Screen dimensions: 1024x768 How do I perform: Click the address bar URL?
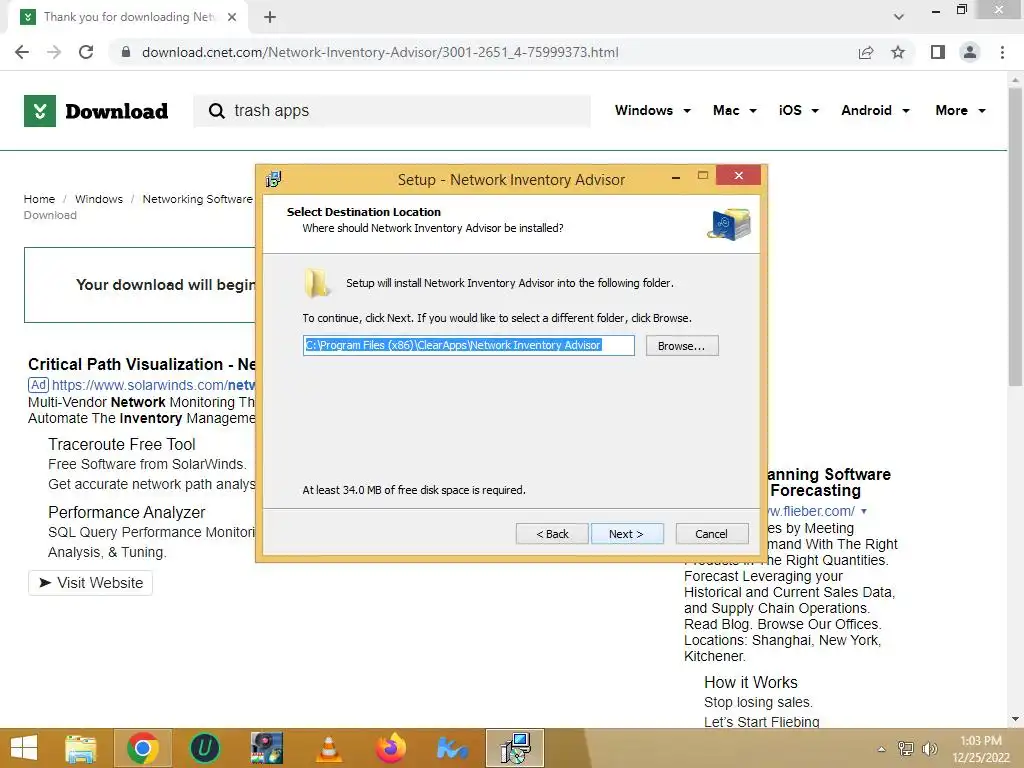380,52
